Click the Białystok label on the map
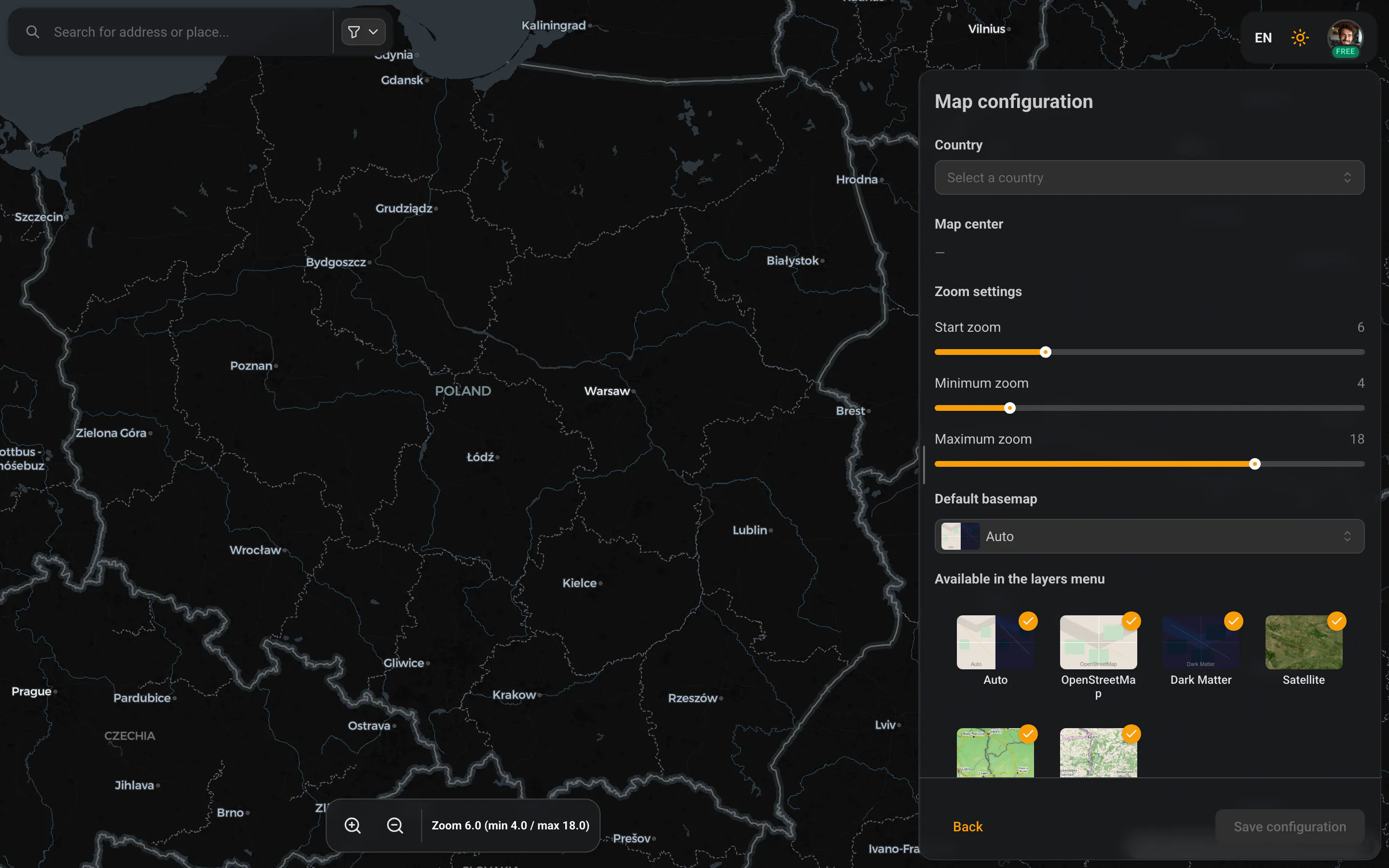 coord(792,260)
